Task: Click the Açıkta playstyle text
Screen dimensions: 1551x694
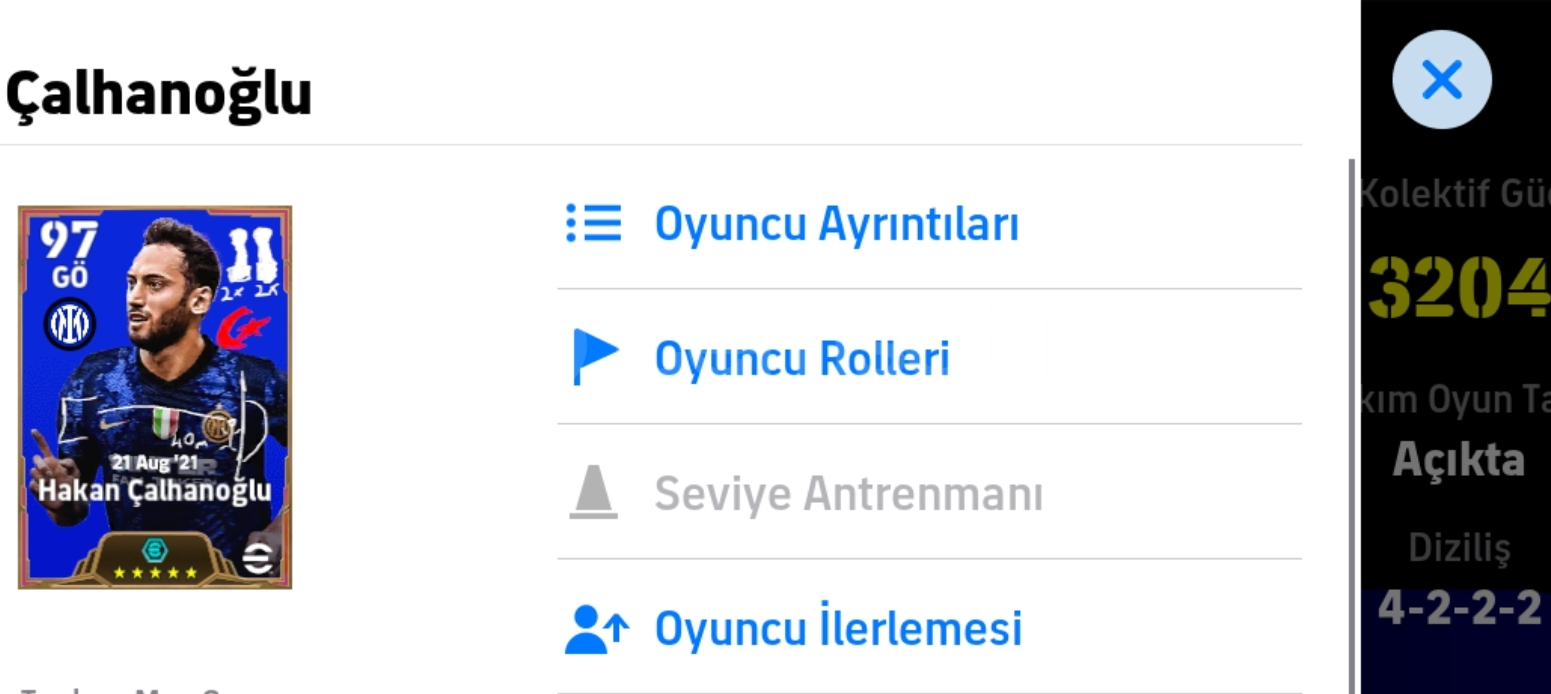Action: 1459,460
